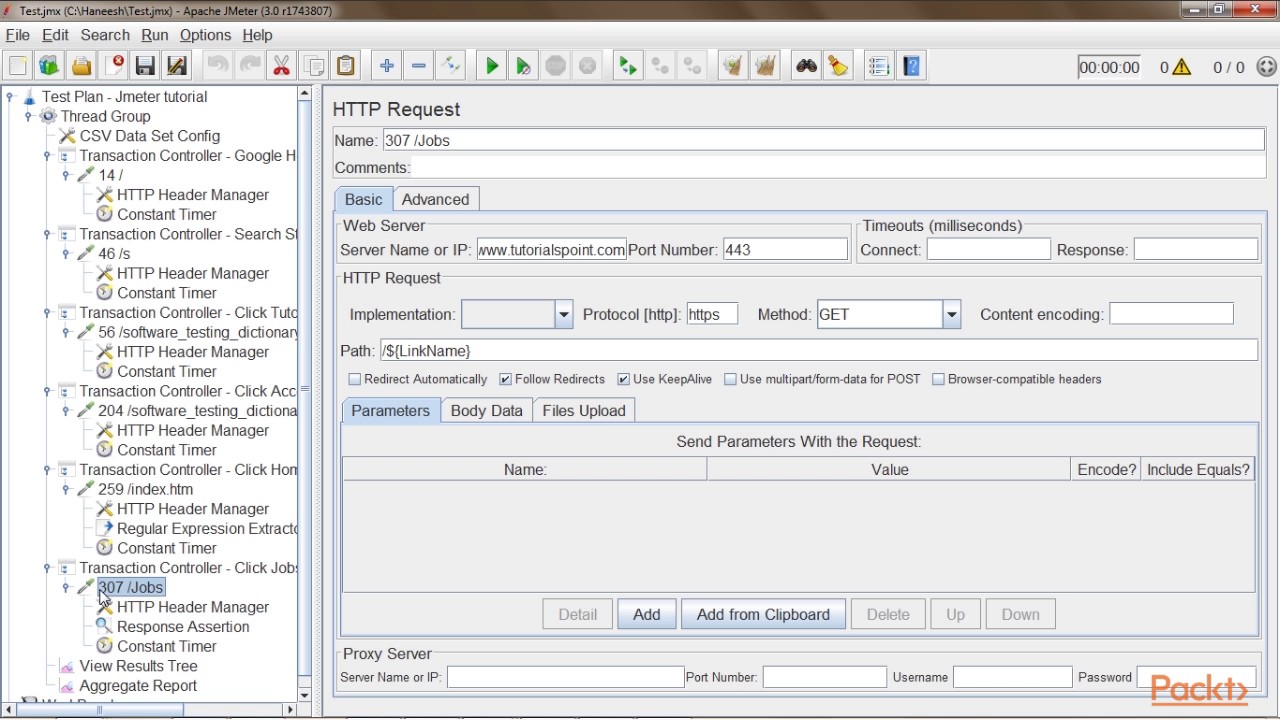Open the Options menu
This screenshot has height=720, width=1280.
click(205, 35)
